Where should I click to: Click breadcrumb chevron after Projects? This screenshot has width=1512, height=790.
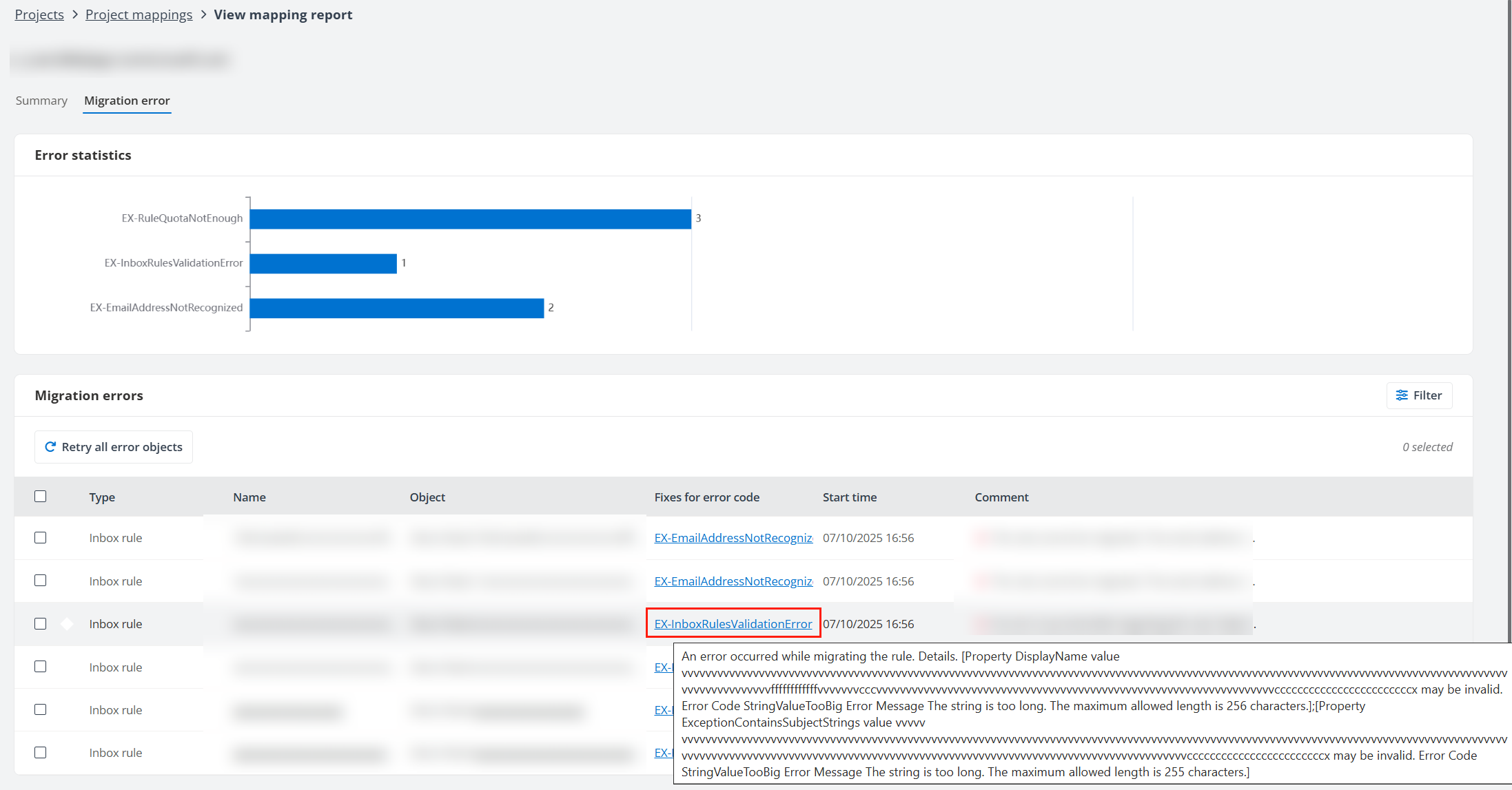[x=75, y=14]
